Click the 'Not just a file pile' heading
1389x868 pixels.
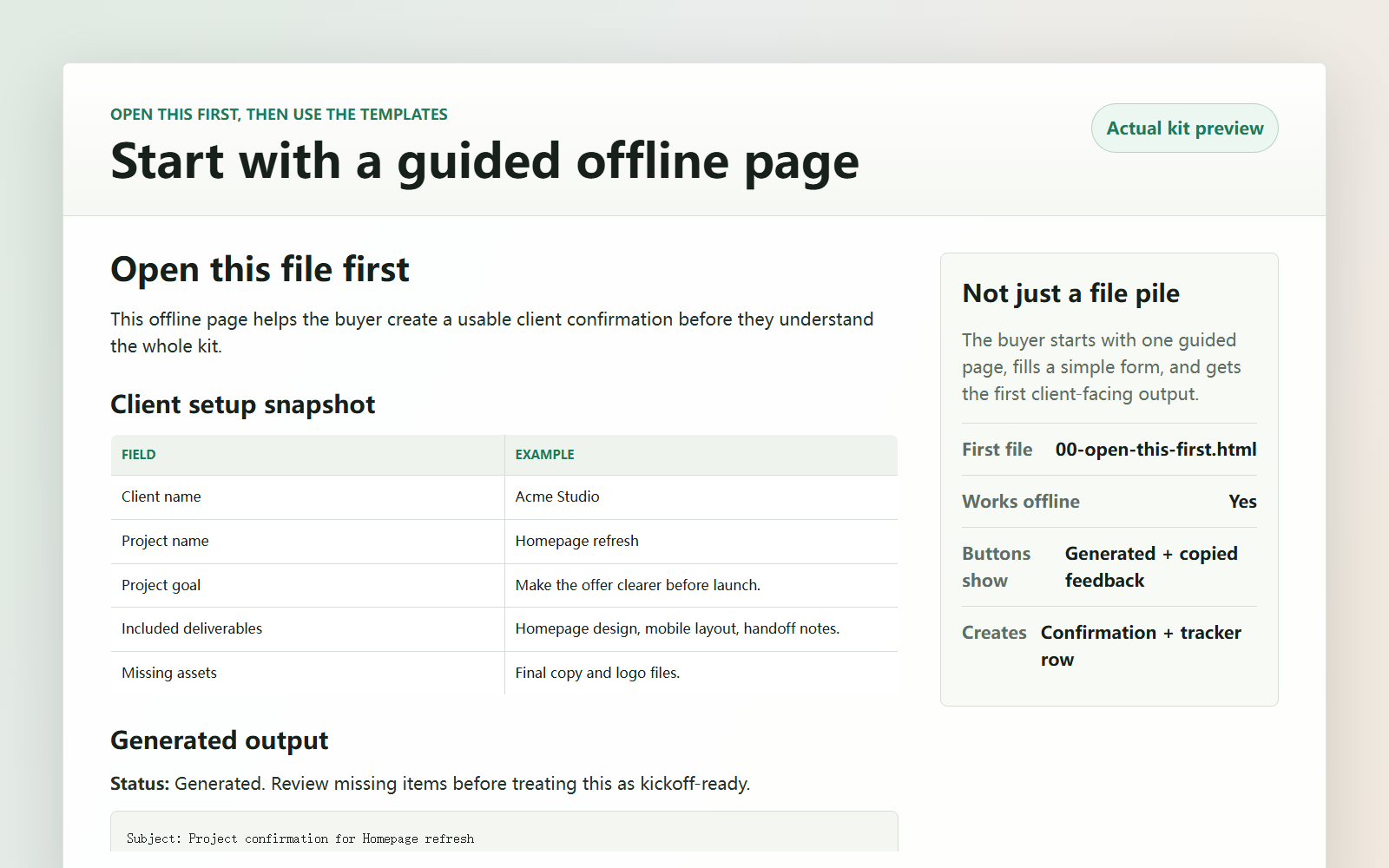tap(1070, 293)
